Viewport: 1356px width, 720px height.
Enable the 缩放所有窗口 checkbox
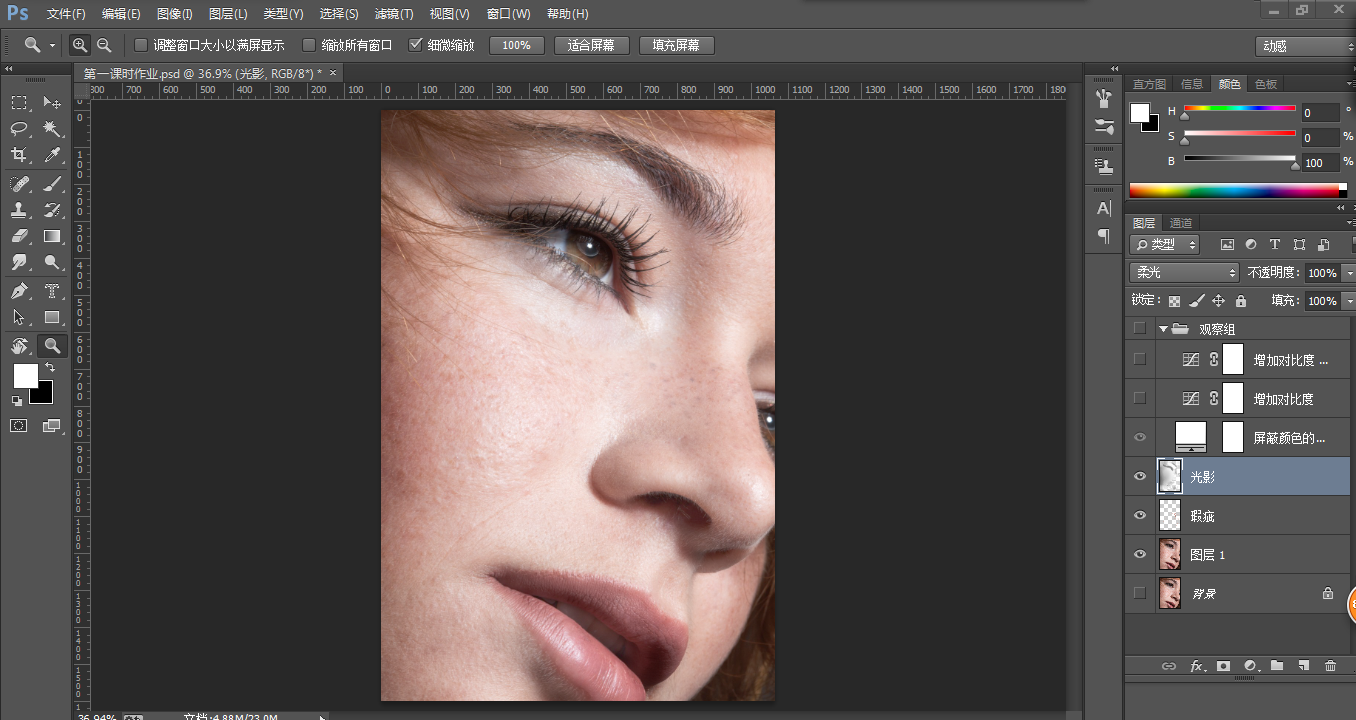click(x=309, y=45)
